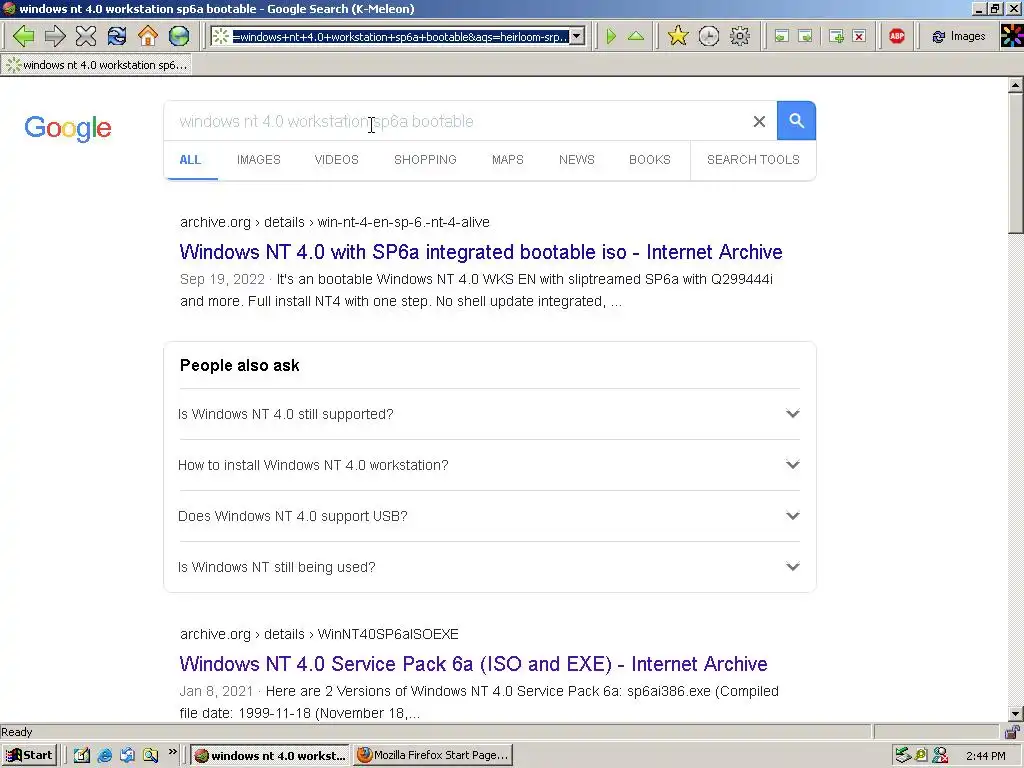Screen dimensions: 1024x768
Task: Click the blue magnifier search button
Action: coord(796,121)
